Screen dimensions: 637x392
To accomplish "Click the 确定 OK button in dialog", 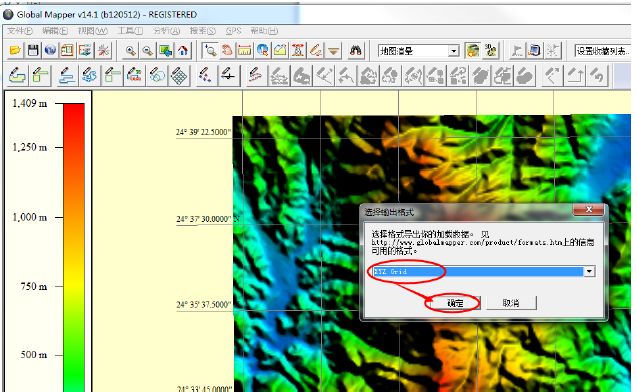I will click(x=455, y=303).
